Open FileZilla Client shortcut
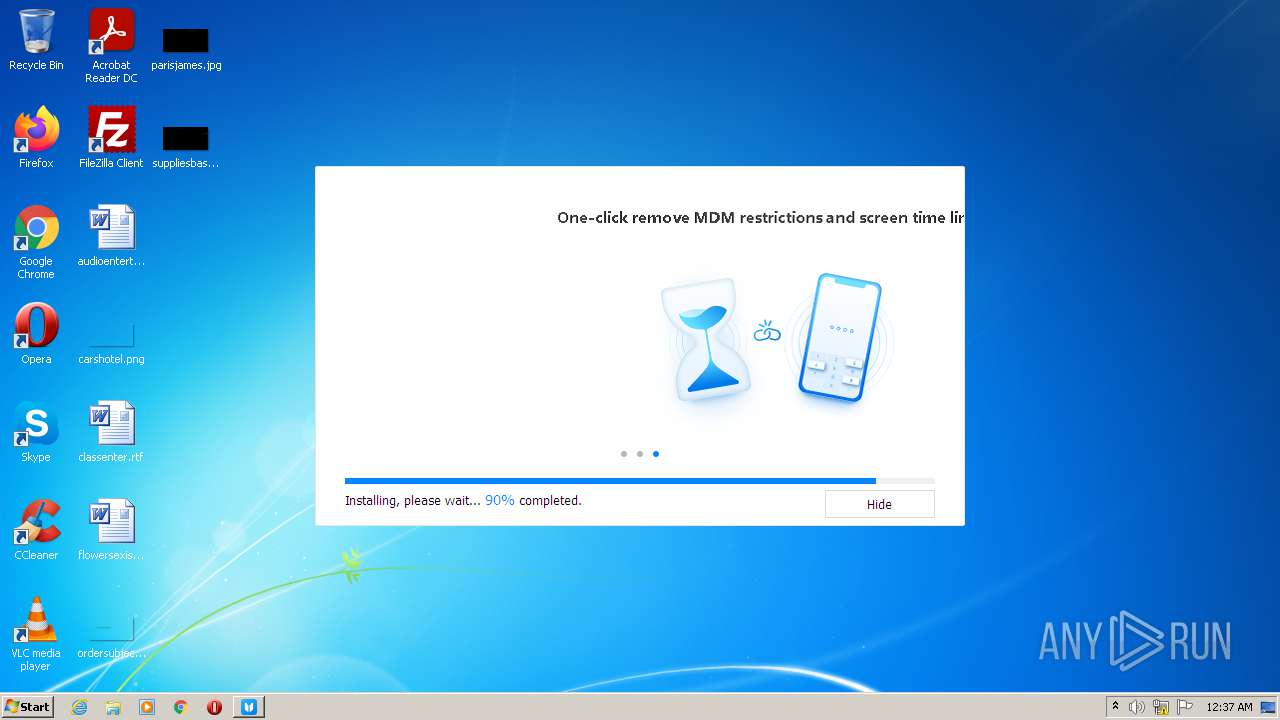This screenshot has height=720, width=1280. 111,138
